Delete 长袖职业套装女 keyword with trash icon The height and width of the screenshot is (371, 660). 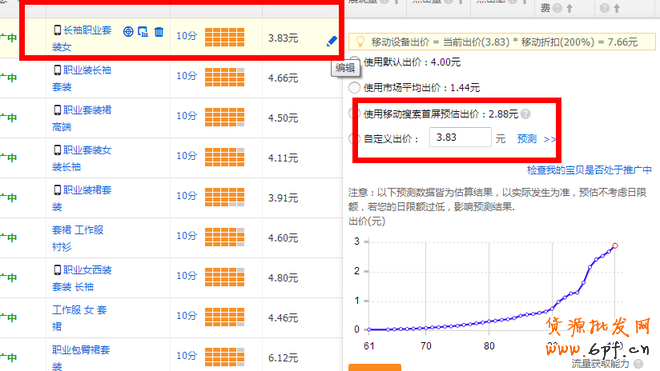[159, 32]
